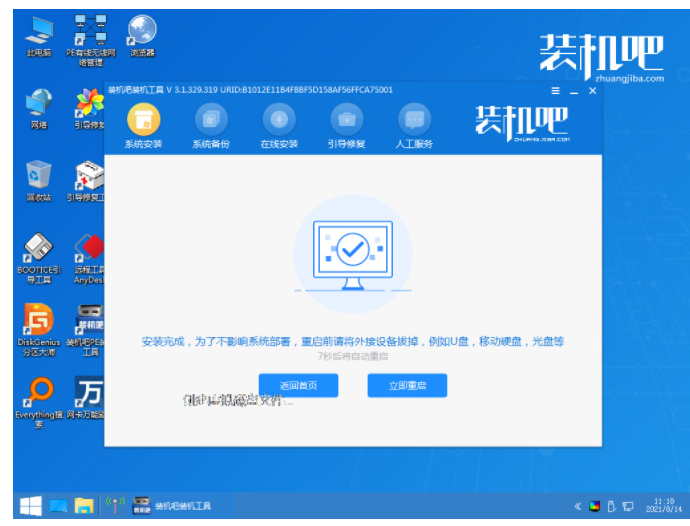Viewport: 690px width, 526px height.
Task: Open 网络 (Network) desktop icon
Action: (x=40, y=107)
